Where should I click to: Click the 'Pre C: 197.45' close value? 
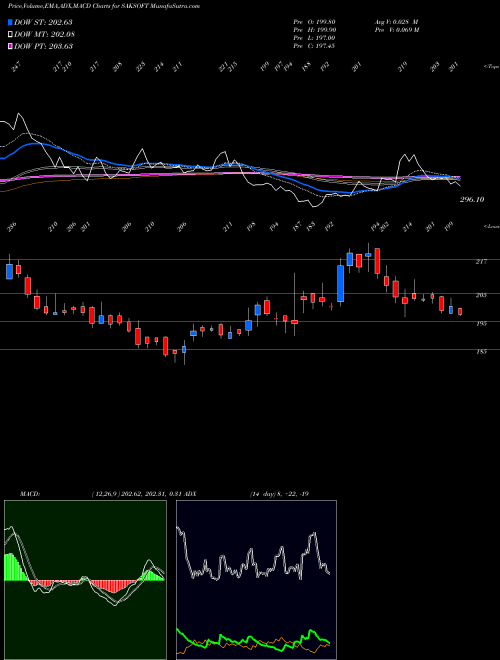[314, 46]
